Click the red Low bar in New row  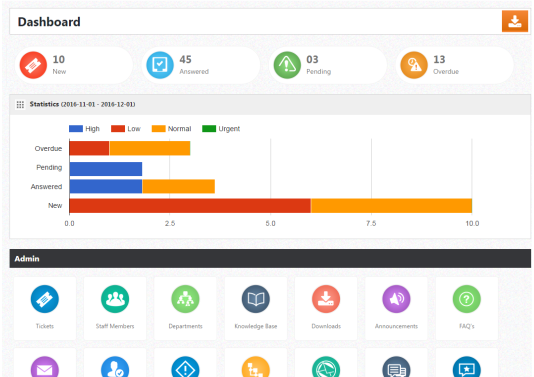(x=190, y=206)
